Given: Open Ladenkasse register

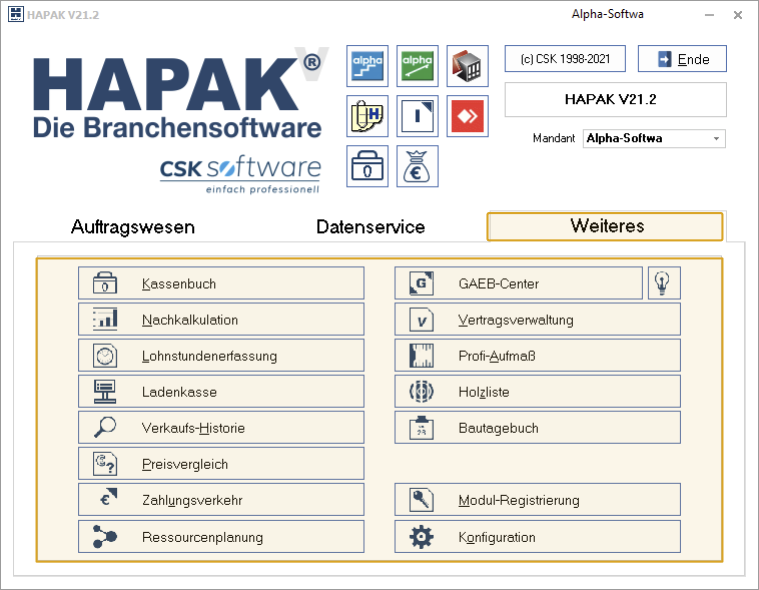Looking at the screenshot, I should point(221,392).
